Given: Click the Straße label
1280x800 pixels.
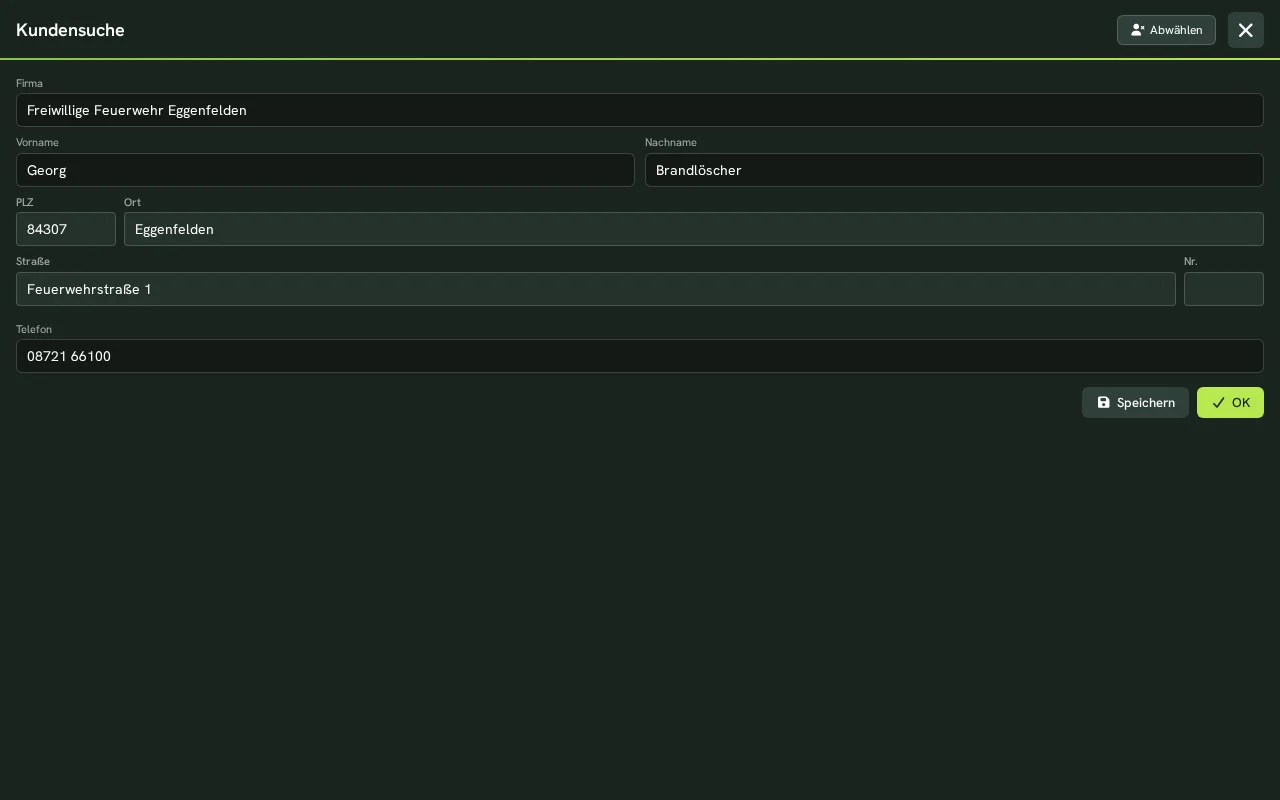Looking at the screenshot, I should [33, 261].
